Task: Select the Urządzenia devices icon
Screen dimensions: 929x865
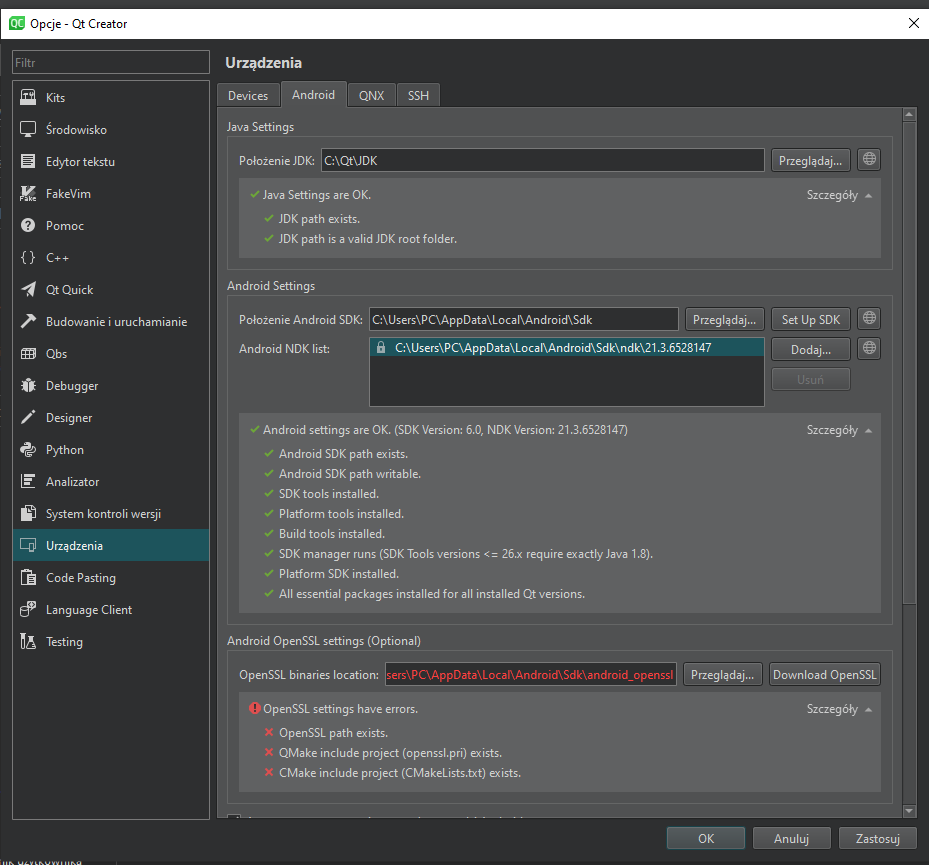Action: click(28, 545)
